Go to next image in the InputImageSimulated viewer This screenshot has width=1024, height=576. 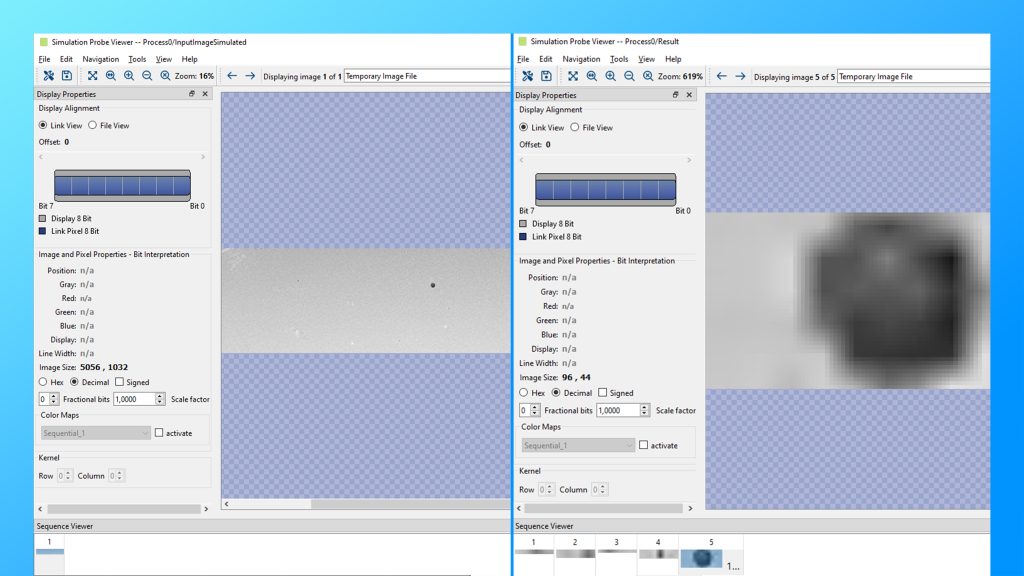(250, 76)
